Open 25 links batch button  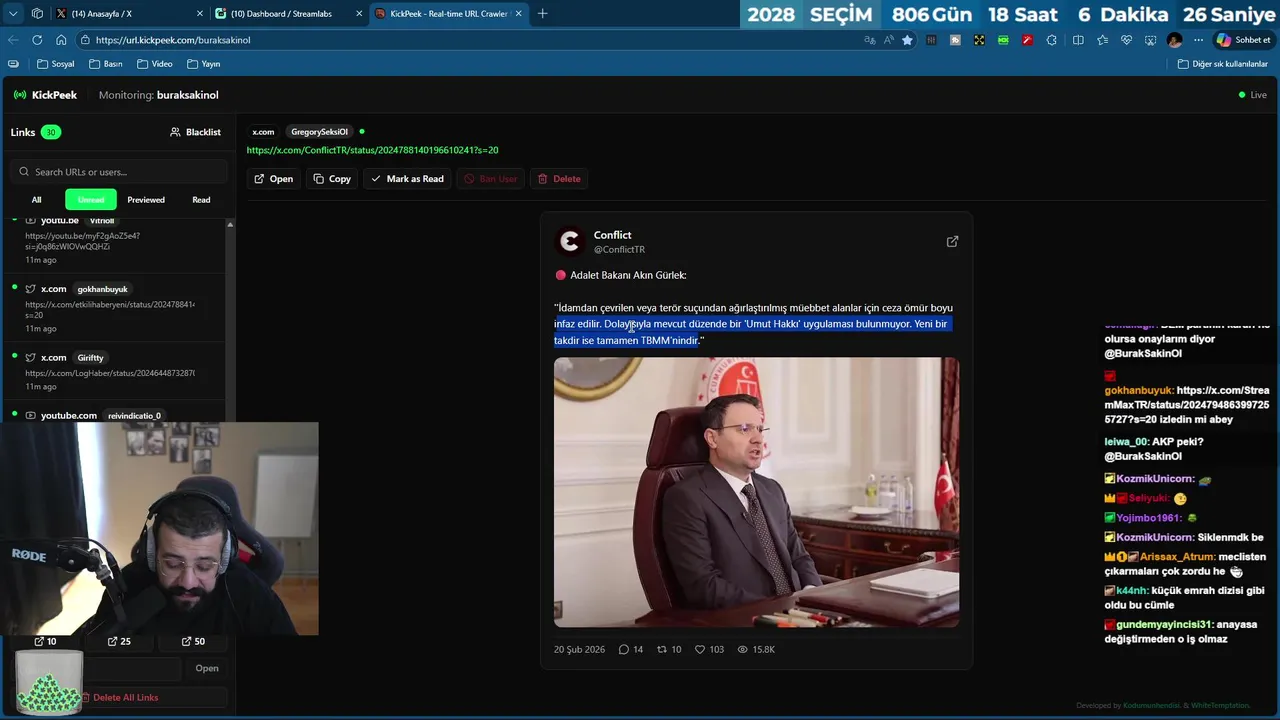[x=119, y=641]
